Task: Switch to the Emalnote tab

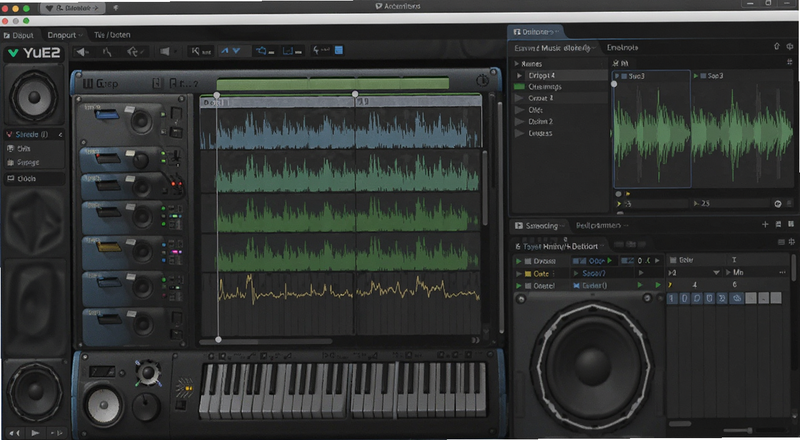Action: (622, 47)
